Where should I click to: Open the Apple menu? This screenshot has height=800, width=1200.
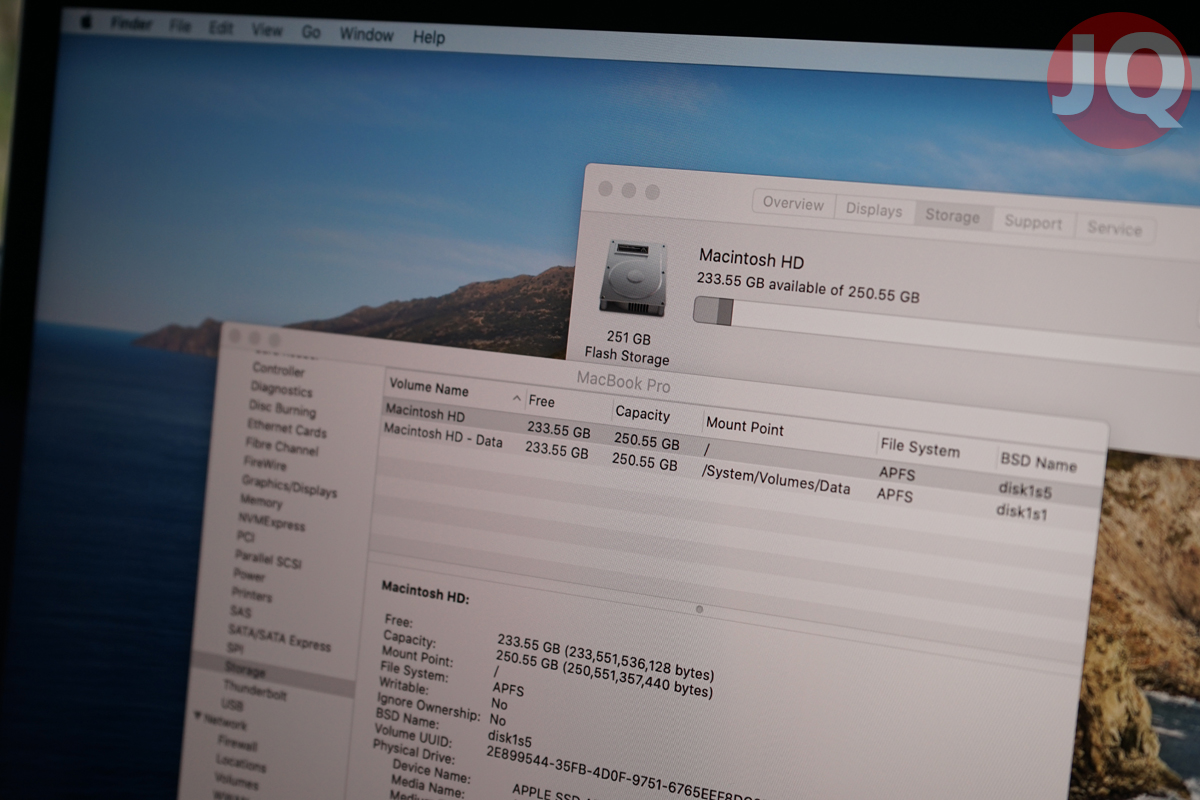coord(87,21)
